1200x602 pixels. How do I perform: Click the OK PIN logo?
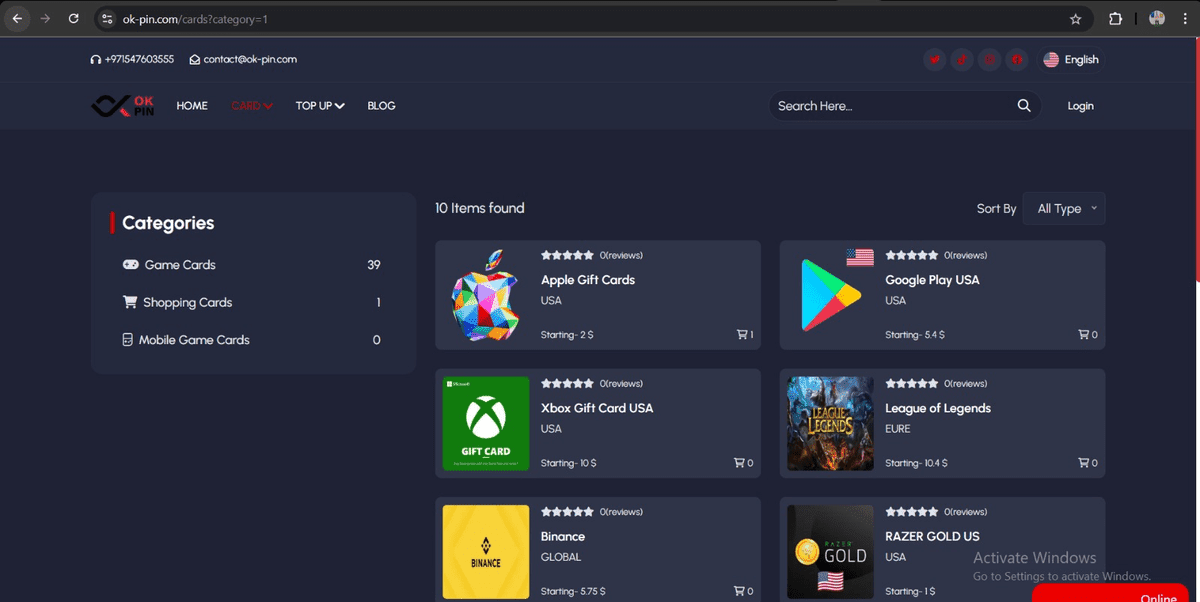tap(123, 106)
